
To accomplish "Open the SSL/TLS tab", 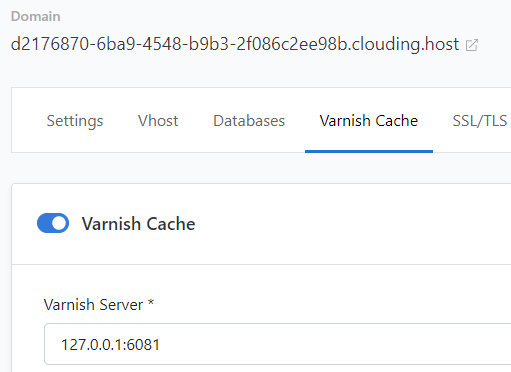I will (480, 121).
